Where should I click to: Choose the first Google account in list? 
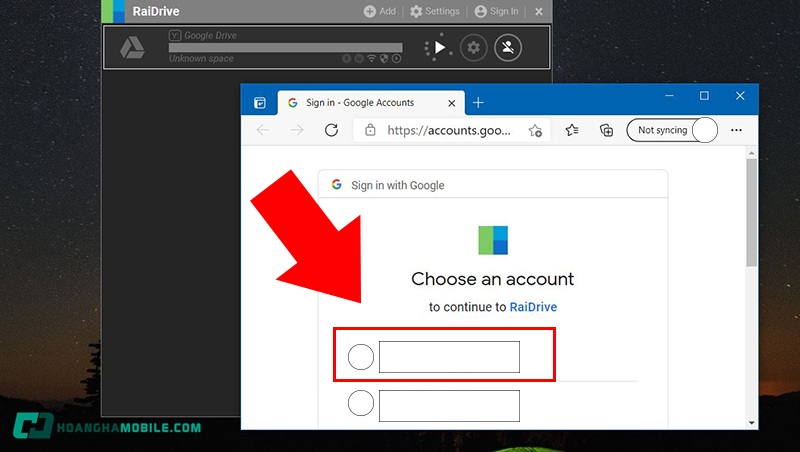(x=444, y=357)
